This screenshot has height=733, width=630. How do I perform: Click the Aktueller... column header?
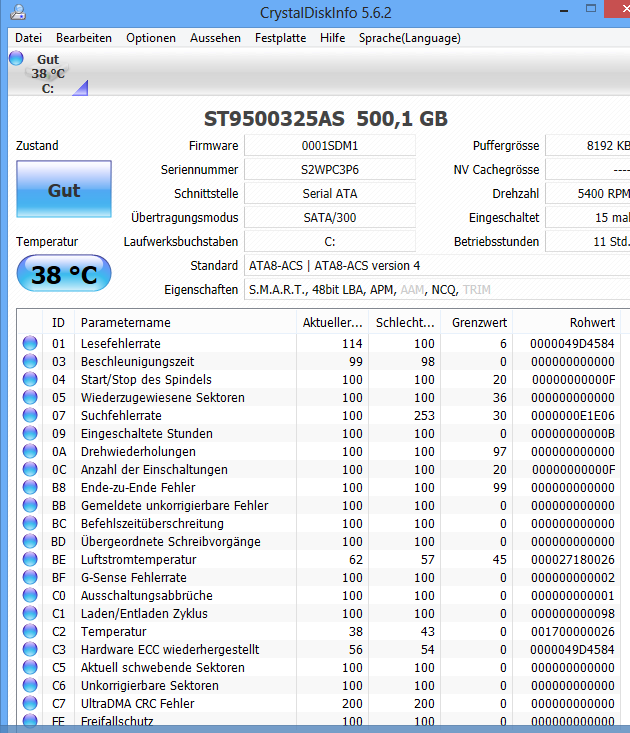[332, 323]
